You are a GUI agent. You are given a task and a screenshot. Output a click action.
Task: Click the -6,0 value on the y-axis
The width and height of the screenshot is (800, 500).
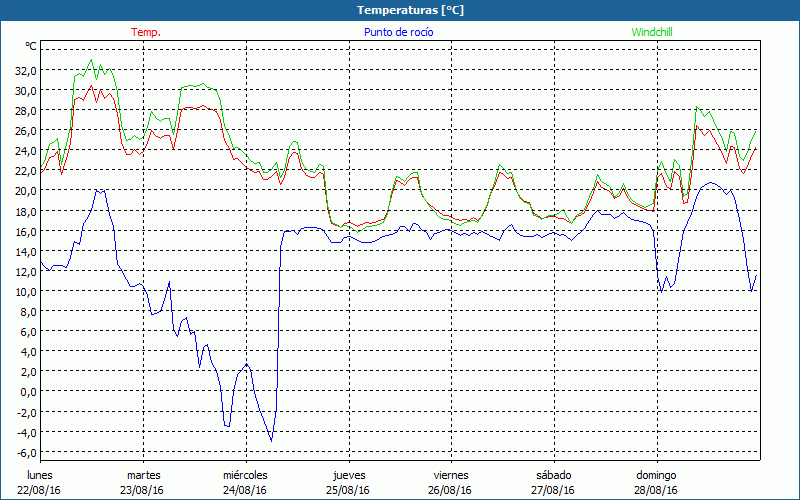coord(25,452)
